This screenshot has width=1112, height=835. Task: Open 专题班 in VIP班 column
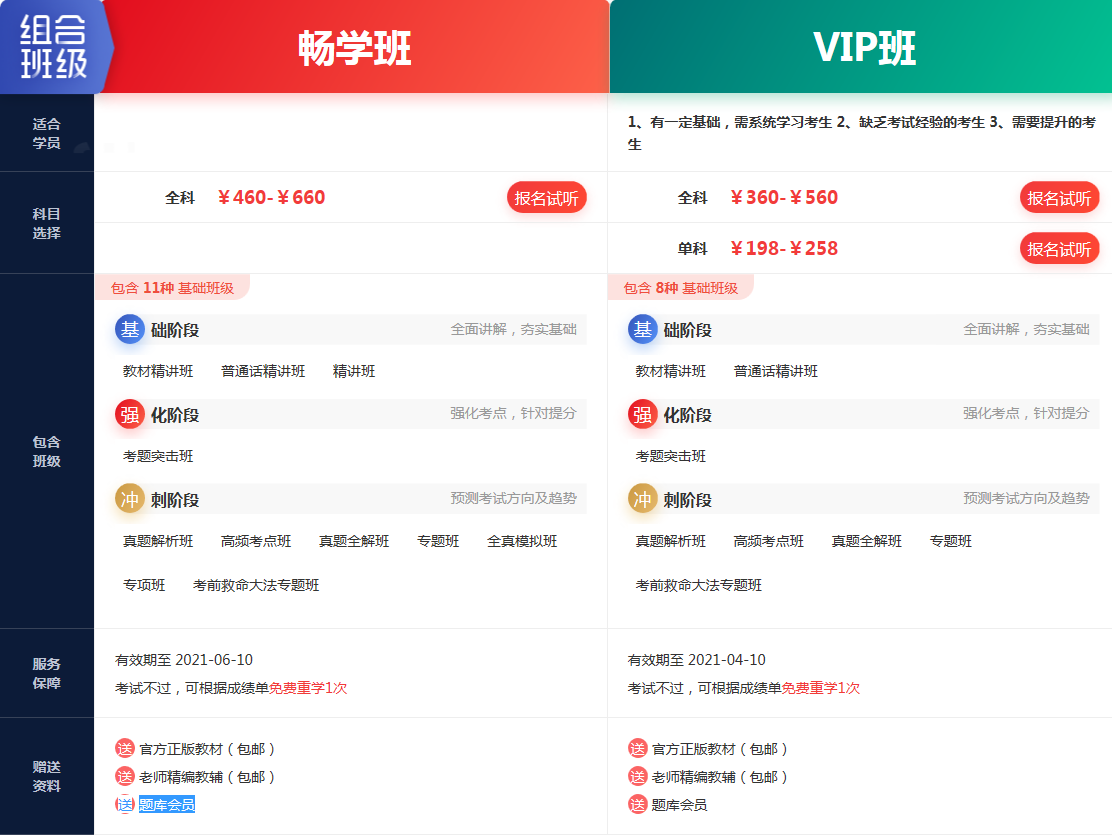point(951,541)
